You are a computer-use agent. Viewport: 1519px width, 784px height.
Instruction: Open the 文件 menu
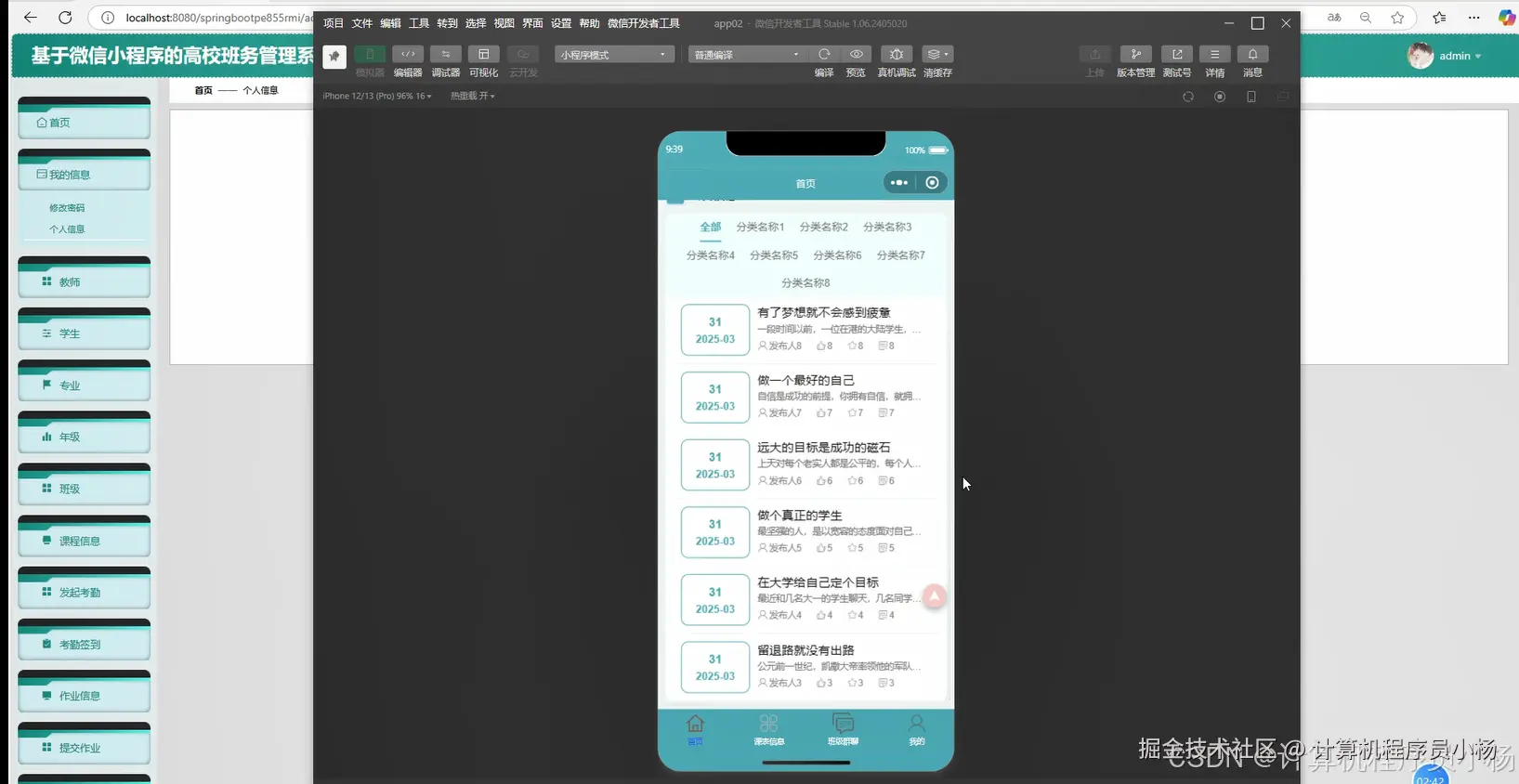[362, 23]
